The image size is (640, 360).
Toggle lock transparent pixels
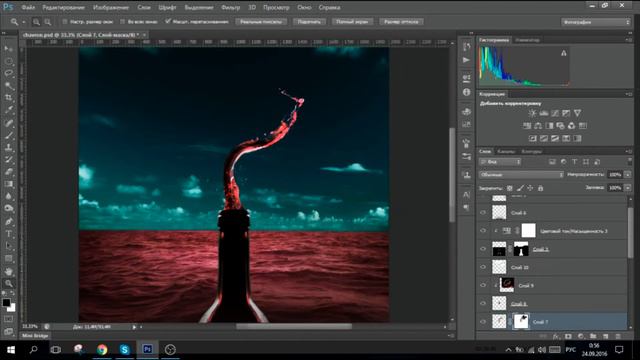click(510, 188)
